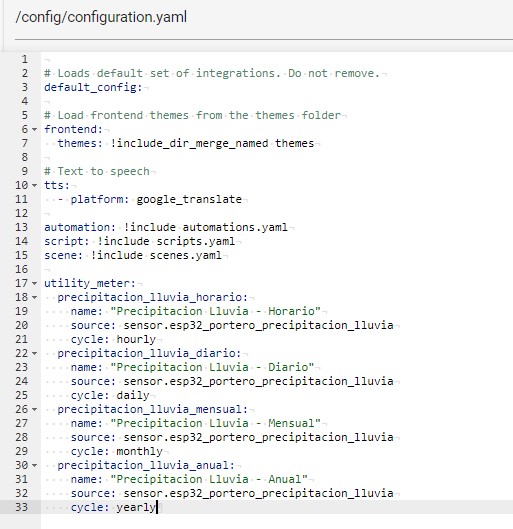Fold the precipitacion_lluvia_anual block

pyautogui.click(x=34, y=465)
